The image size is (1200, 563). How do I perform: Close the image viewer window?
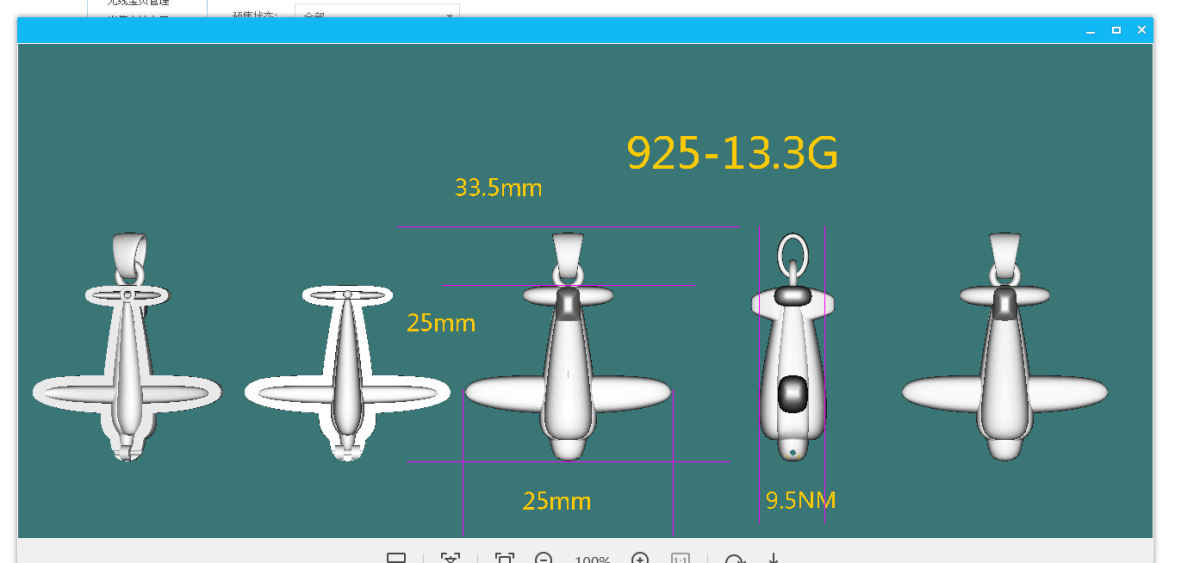pos(1141,31)
